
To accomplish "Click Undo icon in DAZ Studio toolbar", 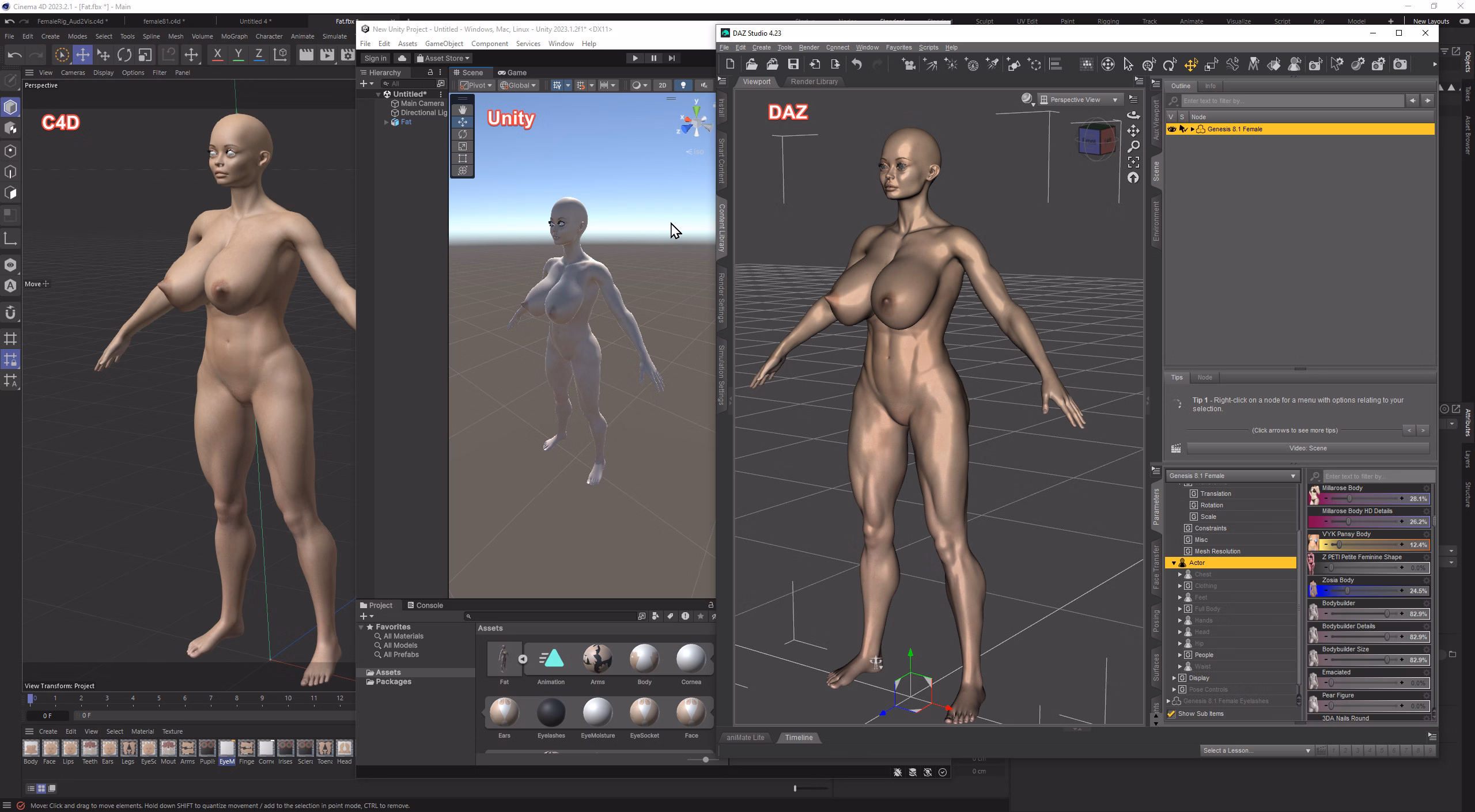I will 857,64.
